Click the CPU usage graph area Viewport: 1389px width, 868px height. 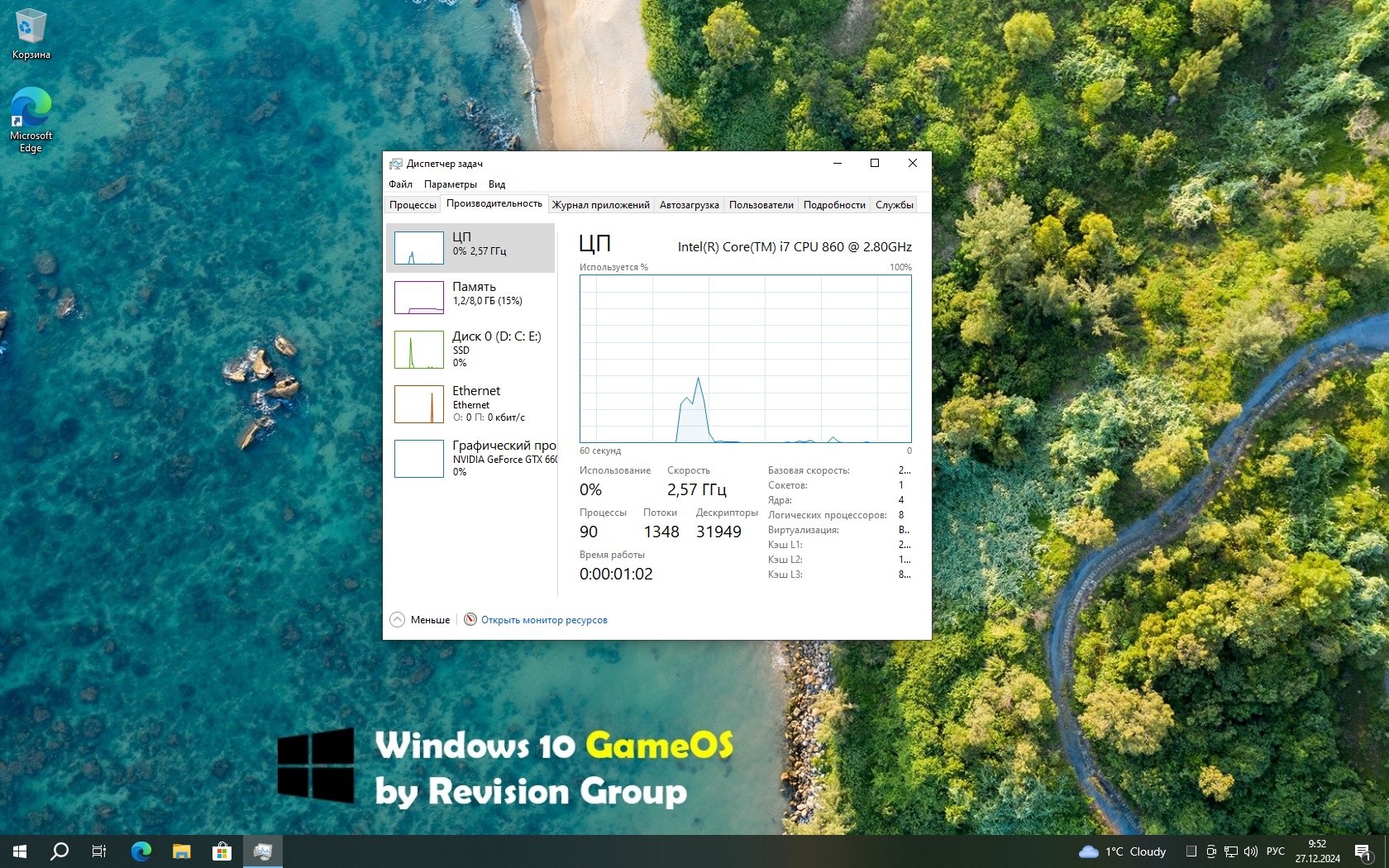[x=746, y=359]
